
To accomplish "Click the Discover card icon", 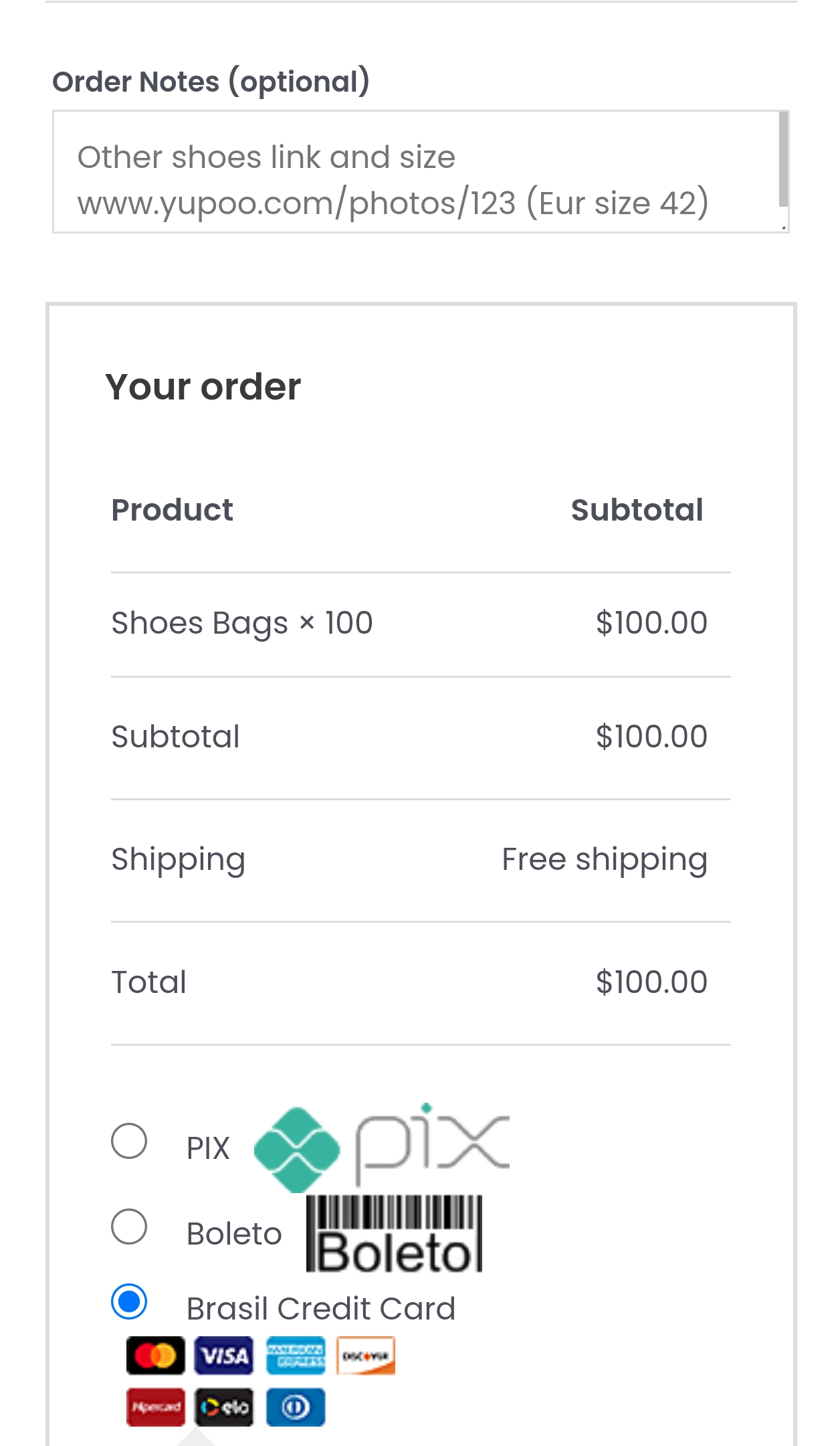I will tap(366, 1355).
